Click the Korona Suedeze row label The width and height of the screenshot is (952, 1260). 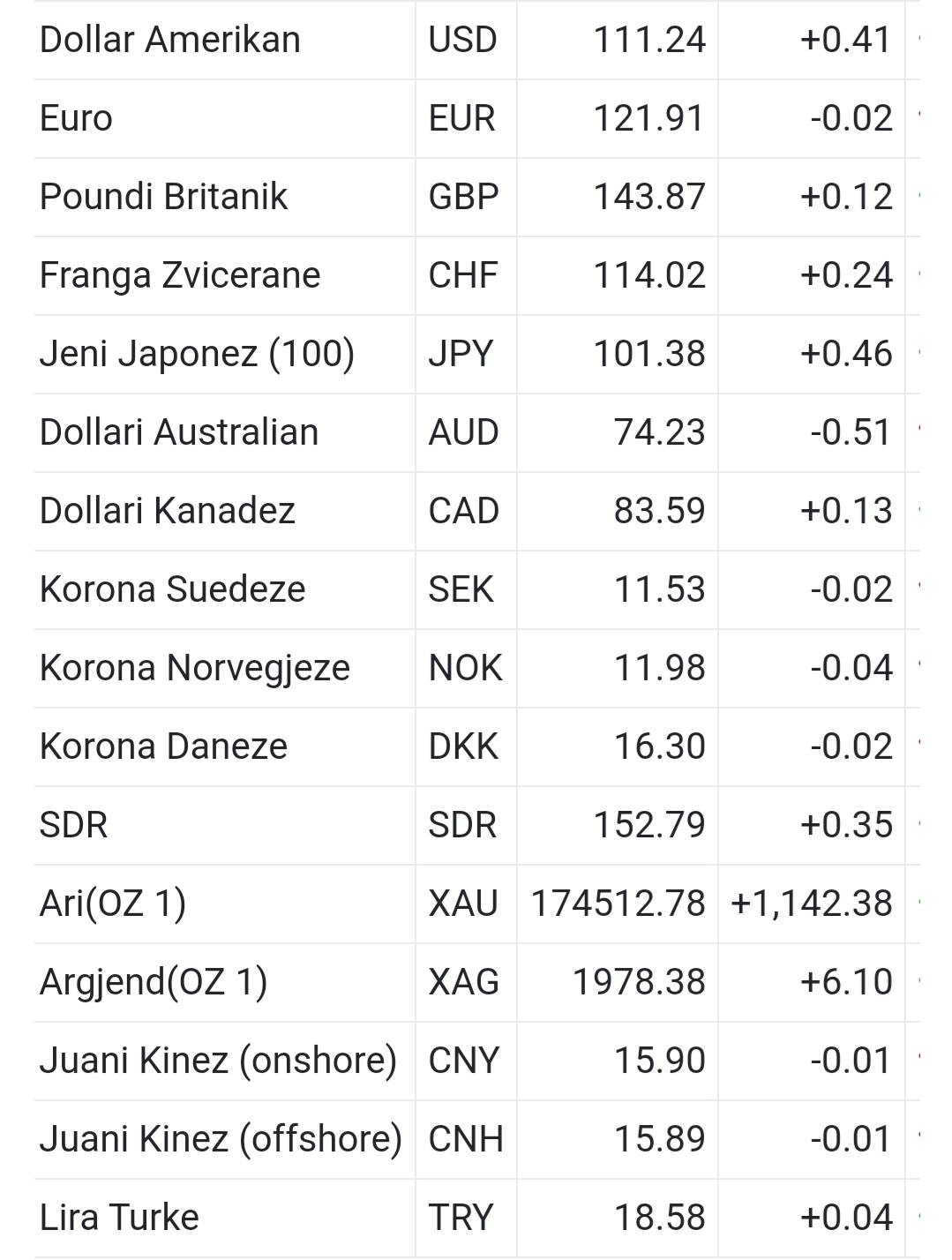[173, 589]
